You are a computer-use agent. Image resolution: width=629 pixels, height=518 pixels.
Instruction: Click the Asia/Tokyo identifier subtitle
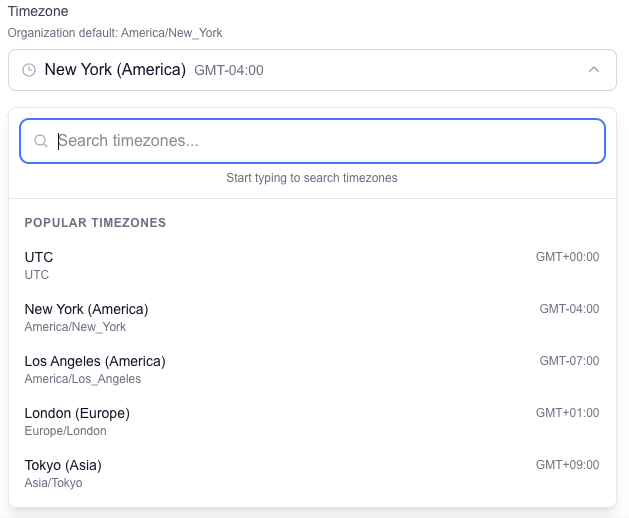coord(53,483)
